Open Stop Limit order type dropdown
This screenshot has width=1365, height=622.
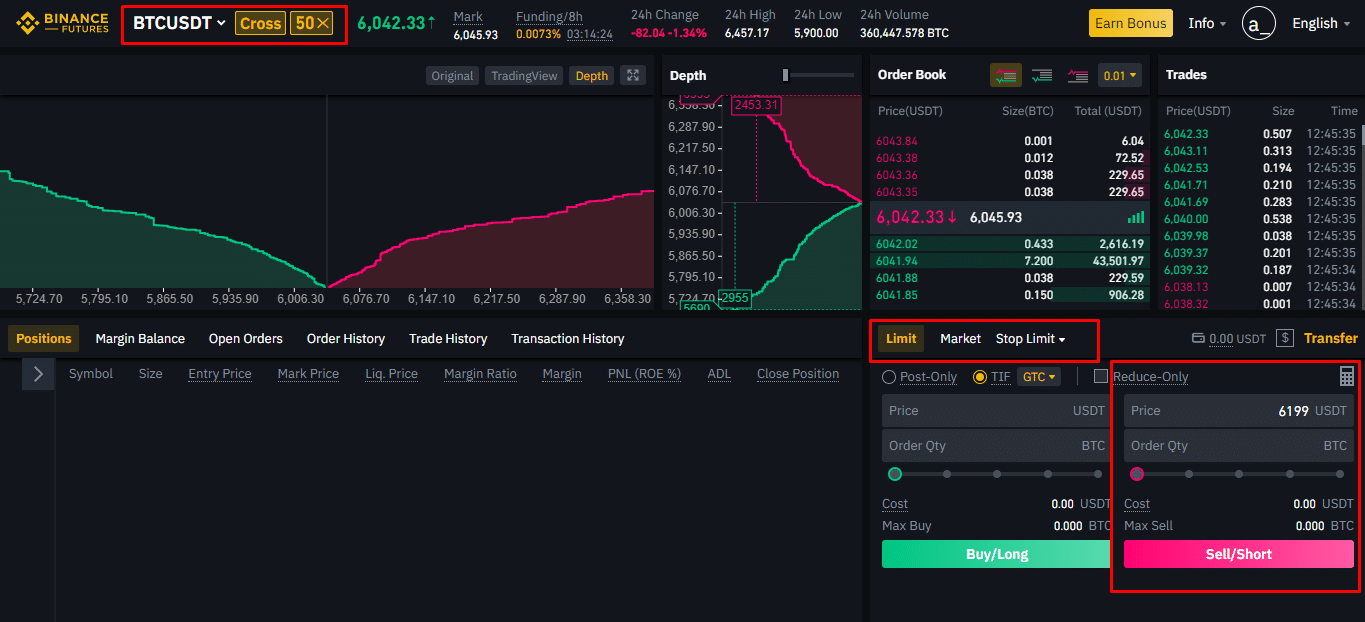[1030, 339]
